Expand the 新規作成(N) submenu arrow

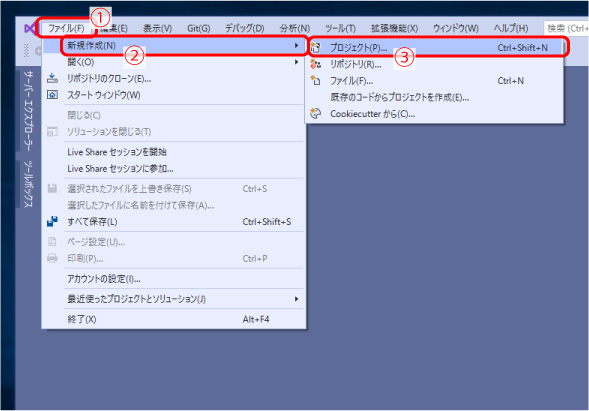tap(296, 45)
